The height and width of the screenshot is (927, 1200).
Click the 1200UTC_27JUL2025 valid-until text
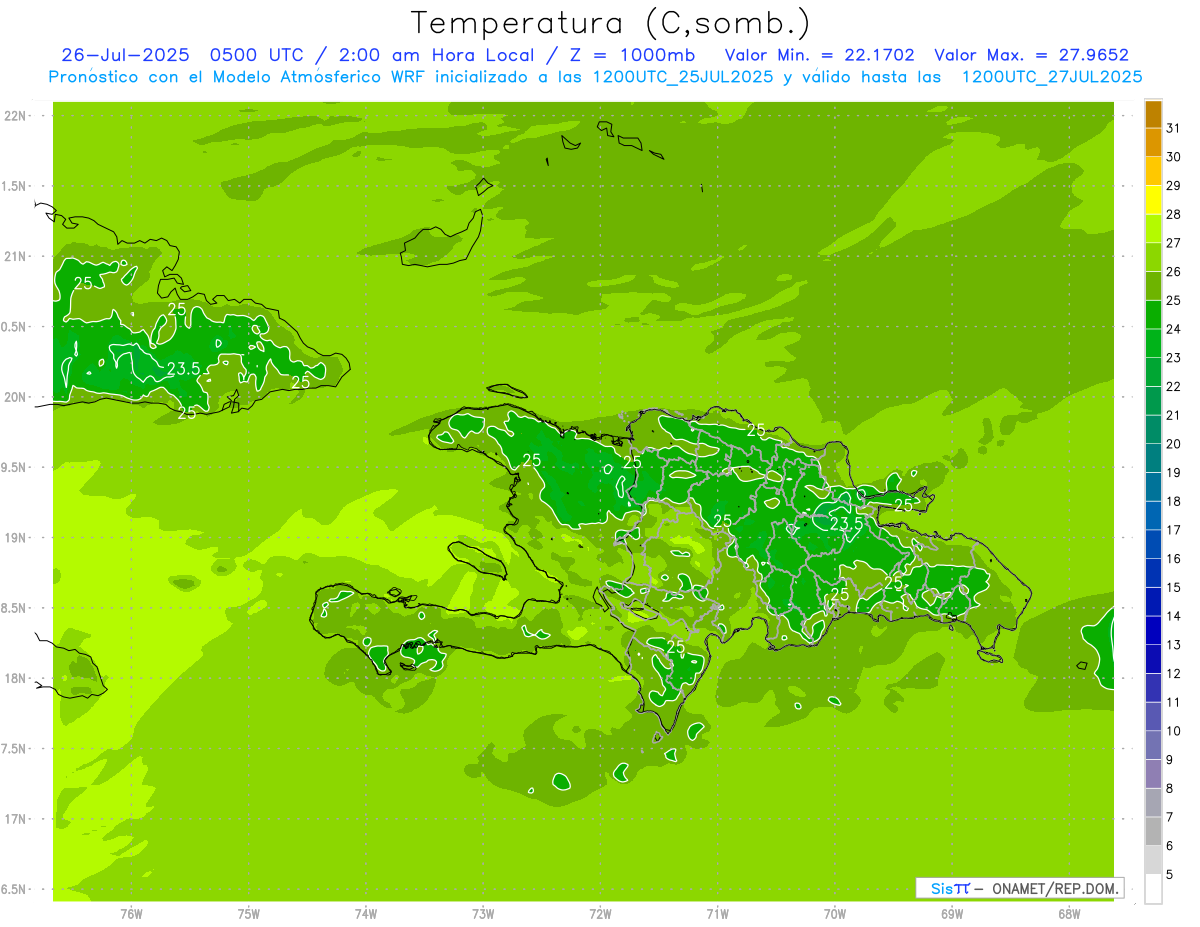(1052, 77)
